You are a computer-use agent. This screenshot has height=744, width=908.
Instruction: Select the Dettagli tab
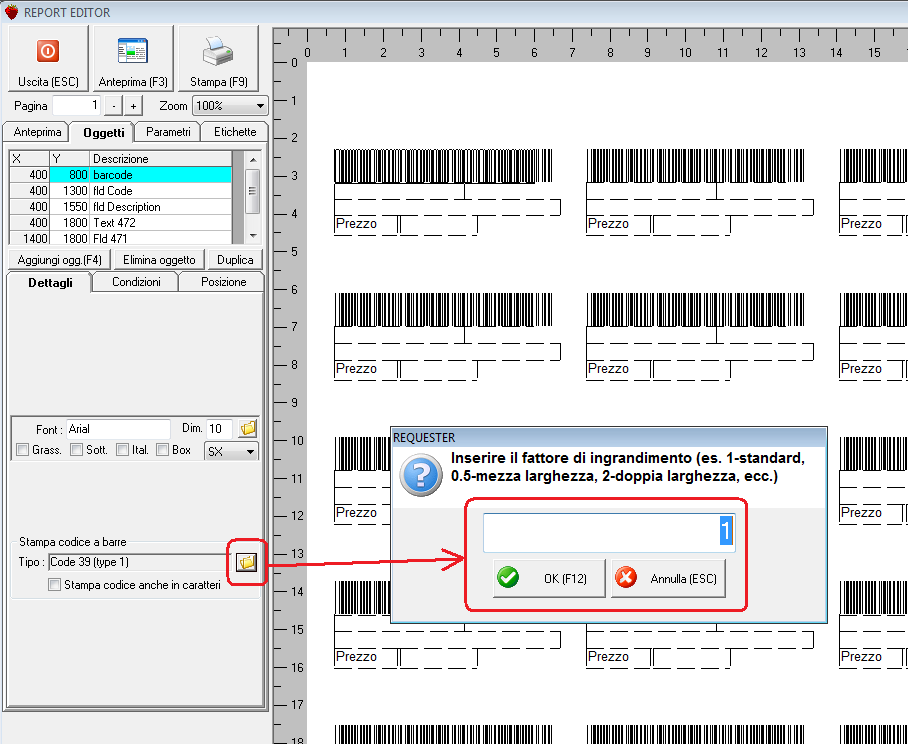pos(50,283)
